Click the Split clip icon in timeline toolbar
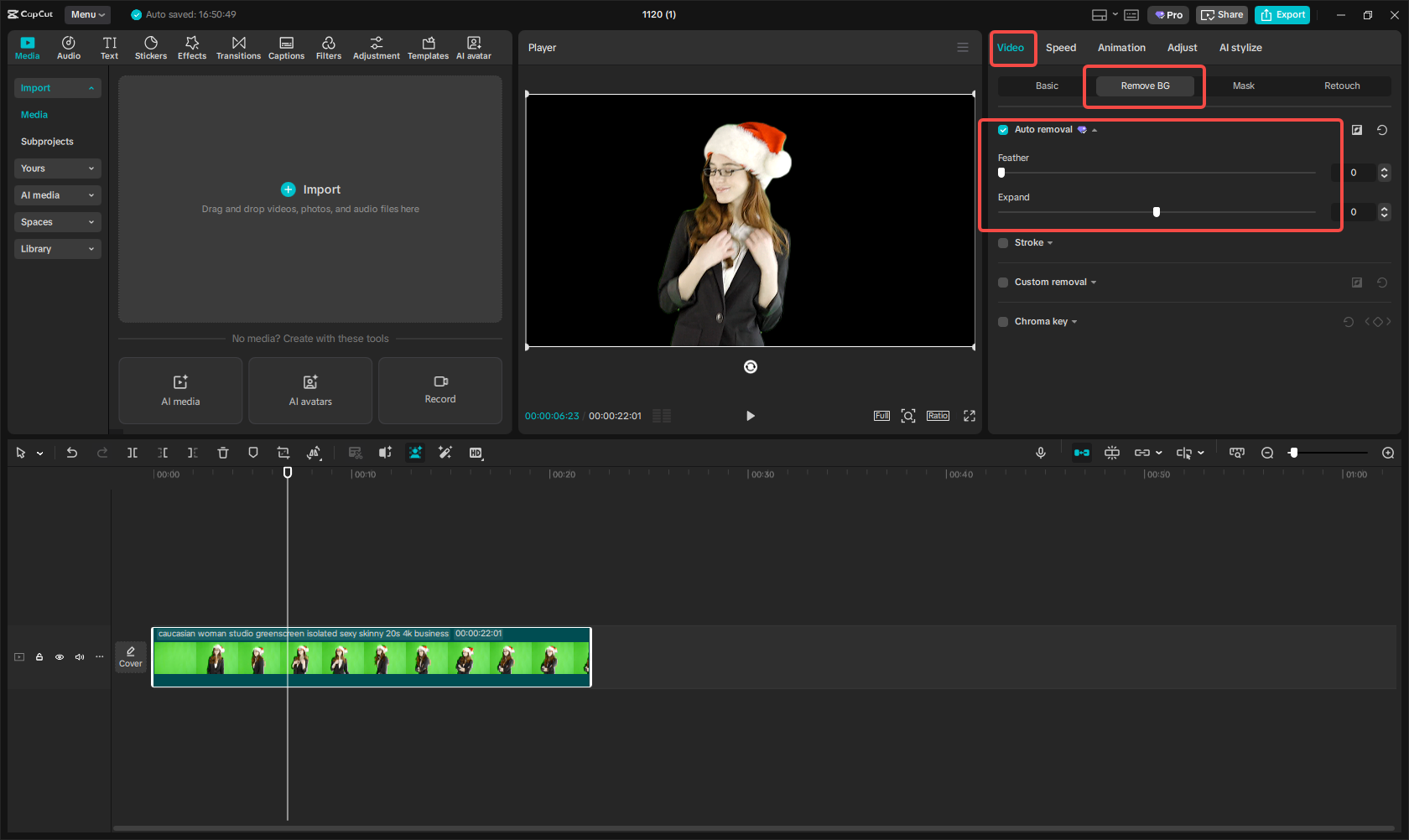Viewport: 1409px width, 840px height. (133, 453)
